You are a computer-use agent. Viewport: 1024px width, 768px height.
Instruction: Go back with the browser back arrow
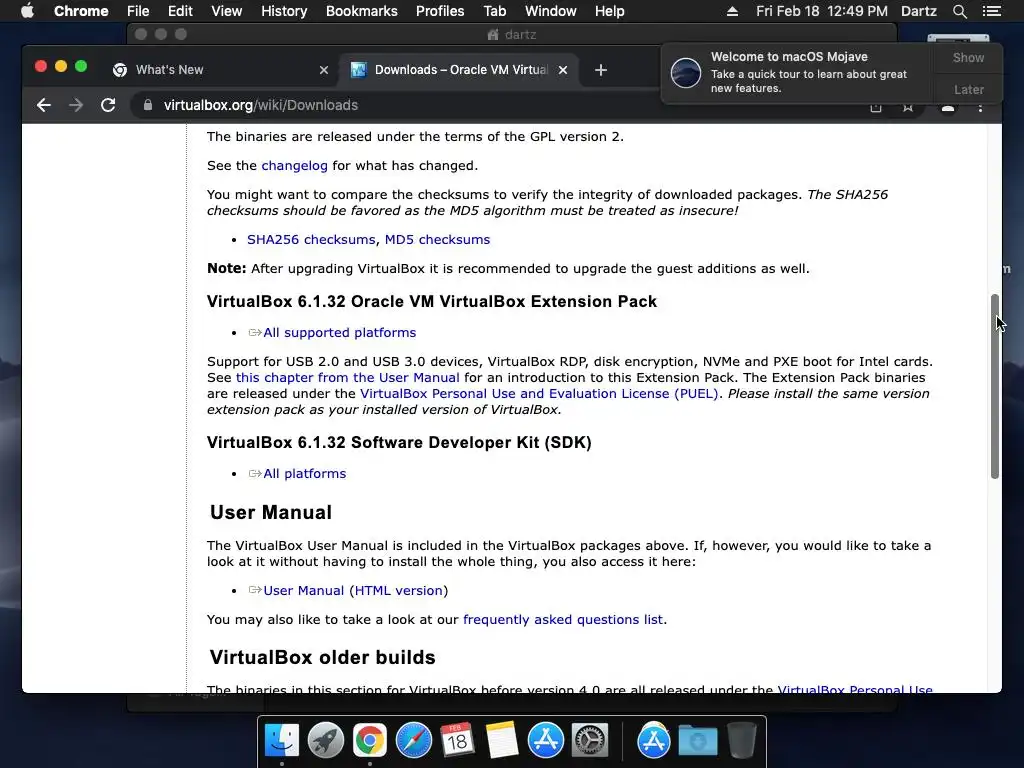tap(44, 105)
